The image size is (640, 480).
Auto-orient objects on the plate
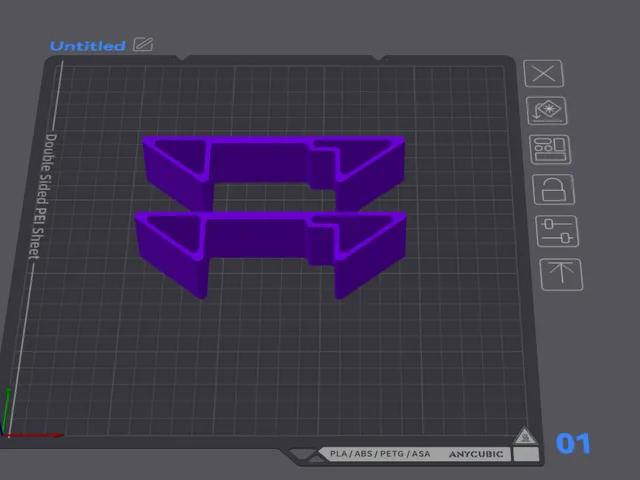pos(547,111)
